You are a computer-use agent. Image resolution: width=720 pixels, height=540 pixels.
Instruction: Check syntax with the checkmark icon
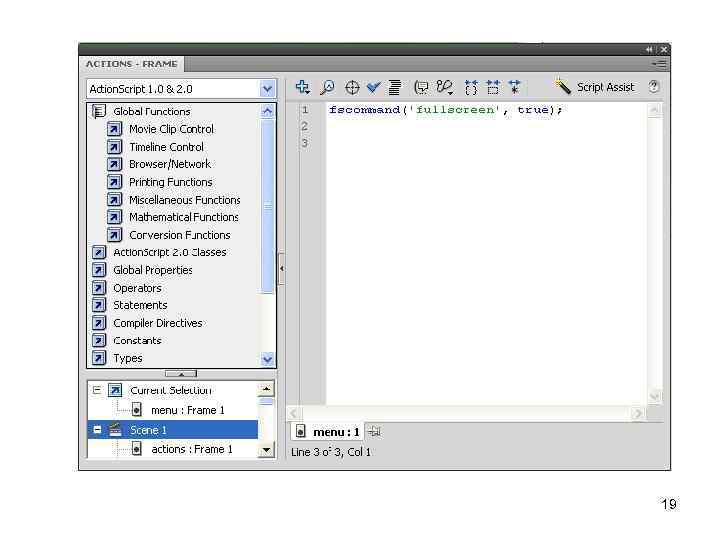373,87
